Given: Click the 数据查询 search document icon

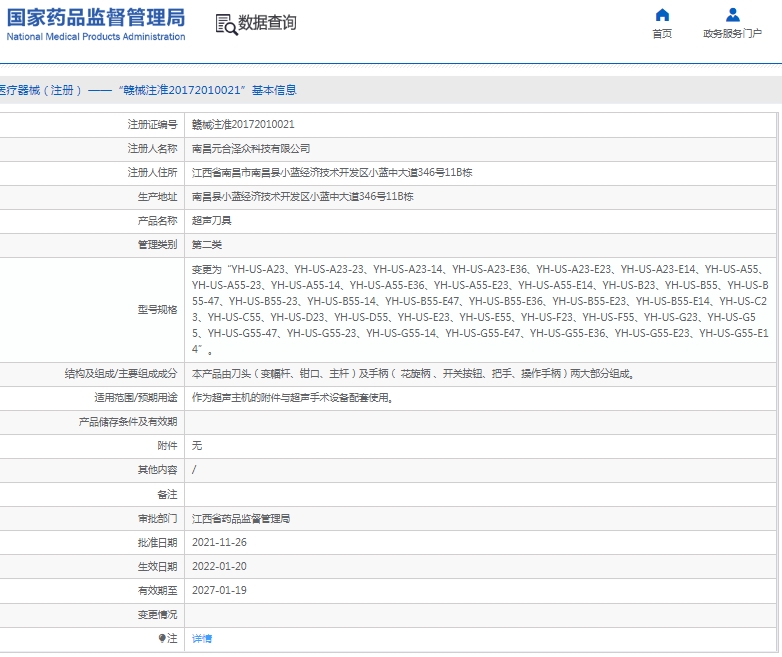Looking at the screenshot, I should pos(226,24).
